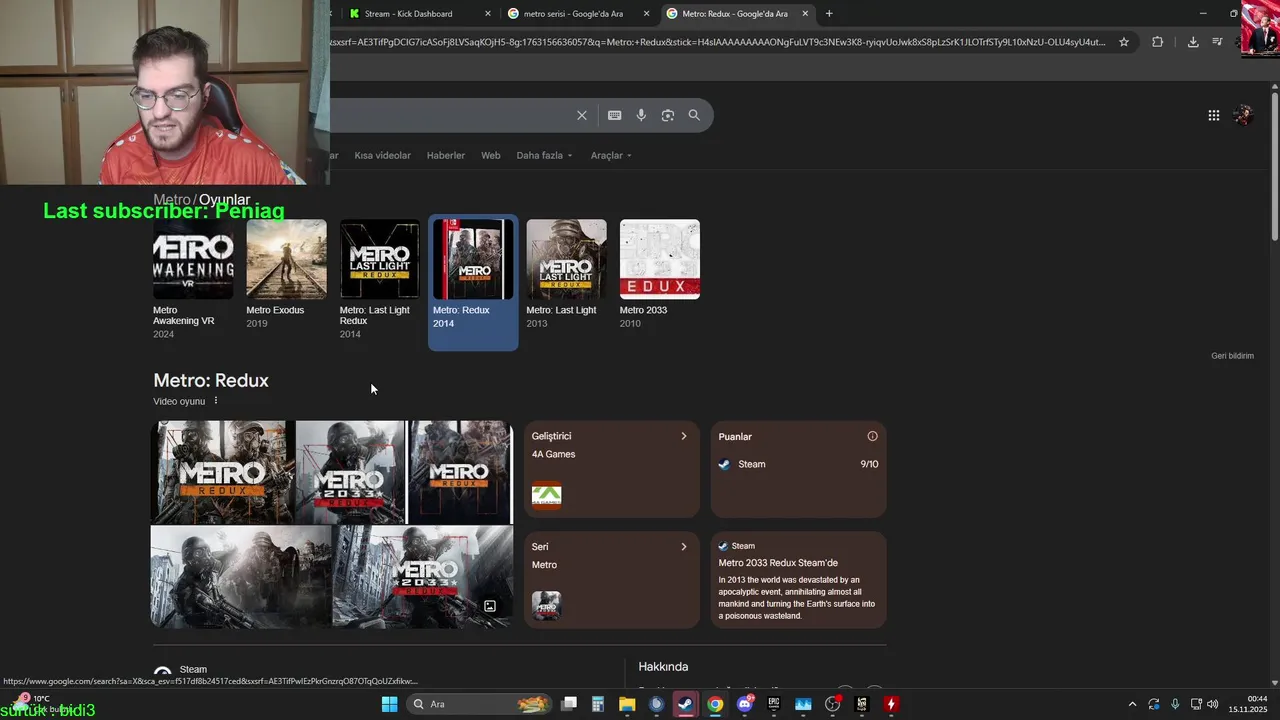
Task: Open the Steam search result
Action: [193, 669]
